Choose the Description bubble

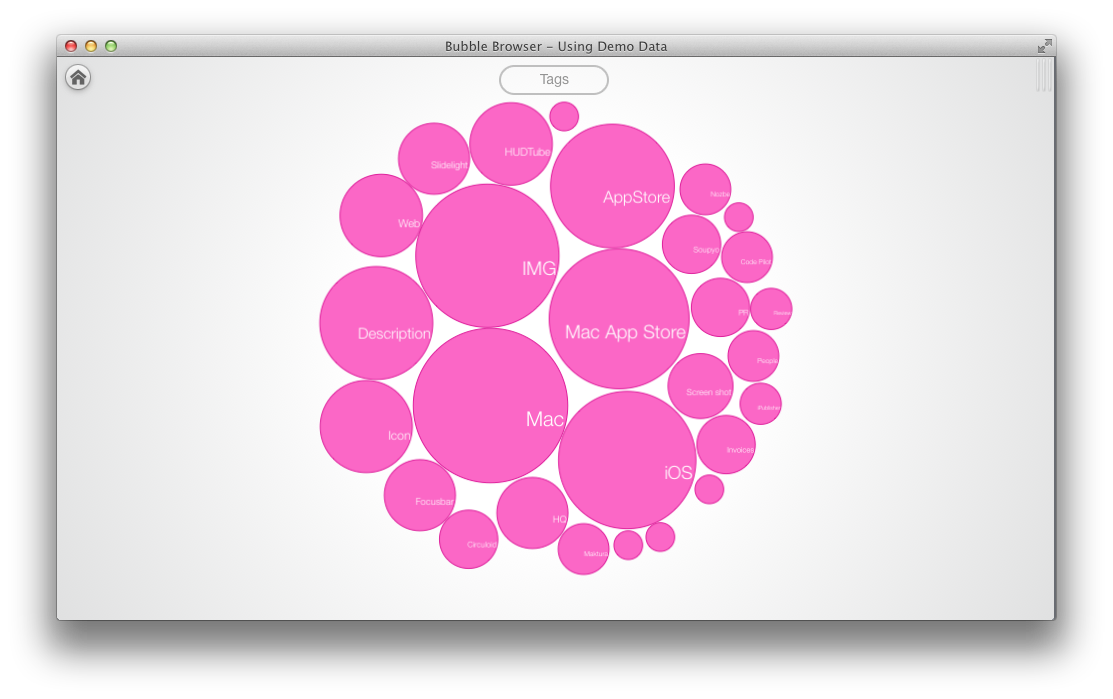[x=376, y=323]
